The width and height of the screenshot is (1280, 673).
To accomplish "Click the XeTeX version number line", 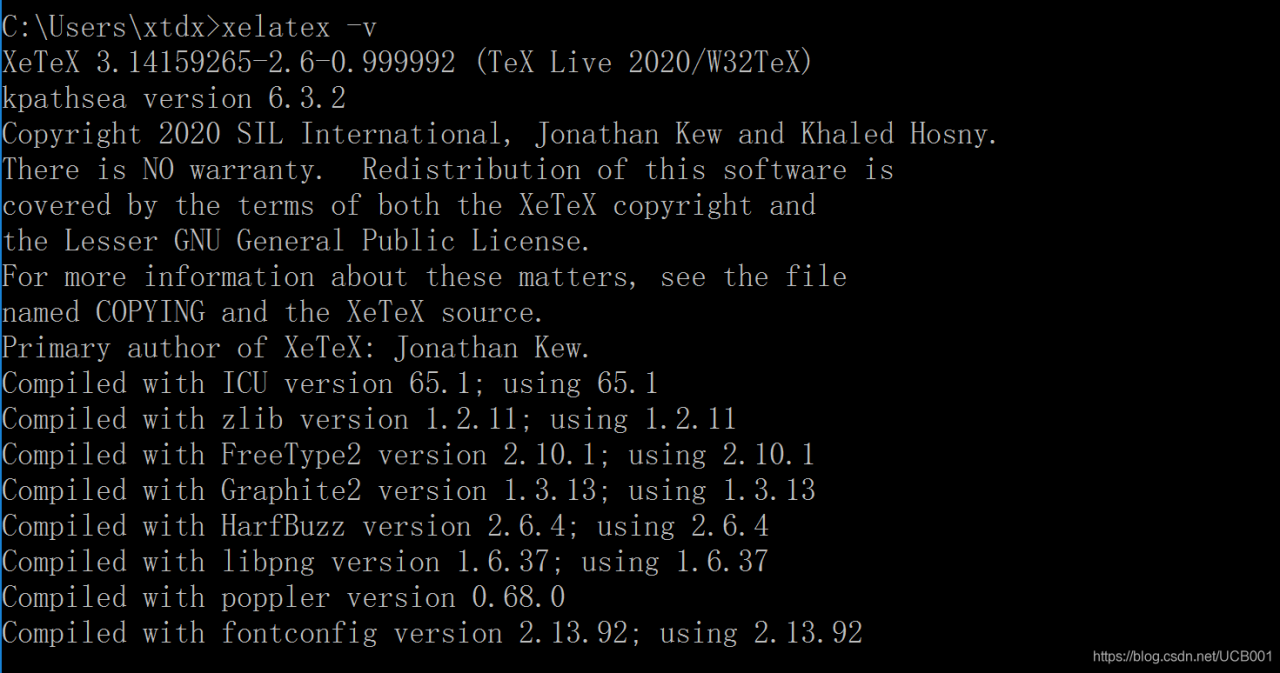I will (408, 63).
